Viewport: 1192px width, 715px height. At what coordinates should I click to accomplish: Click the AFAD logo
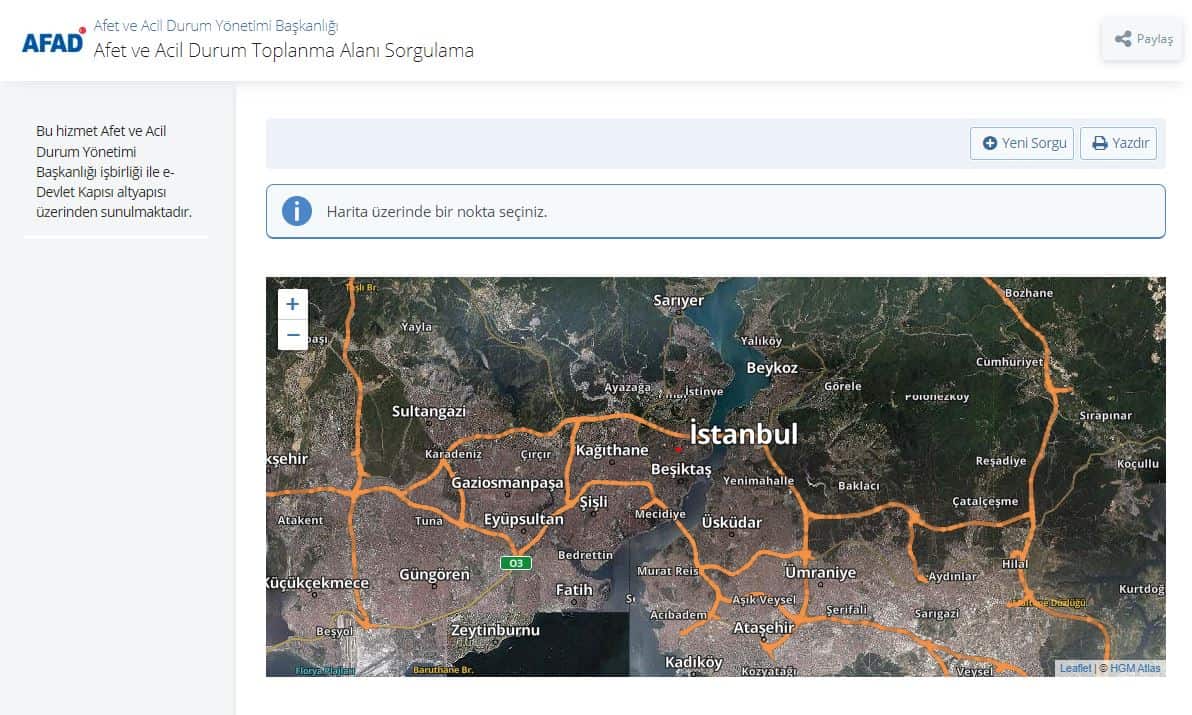point(53,40)
